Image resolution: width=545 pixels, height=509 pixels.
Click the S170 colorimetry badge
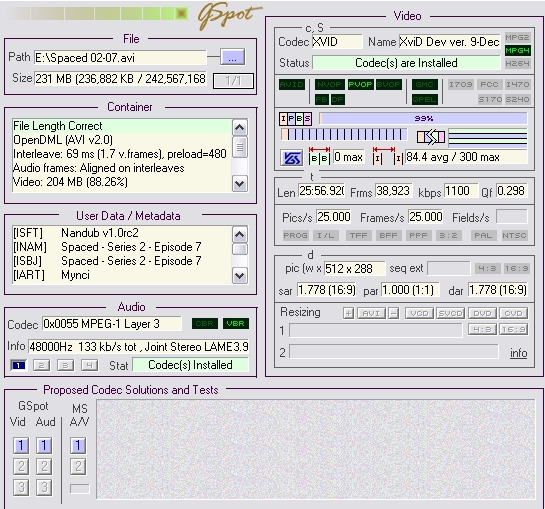pos(490,99)
